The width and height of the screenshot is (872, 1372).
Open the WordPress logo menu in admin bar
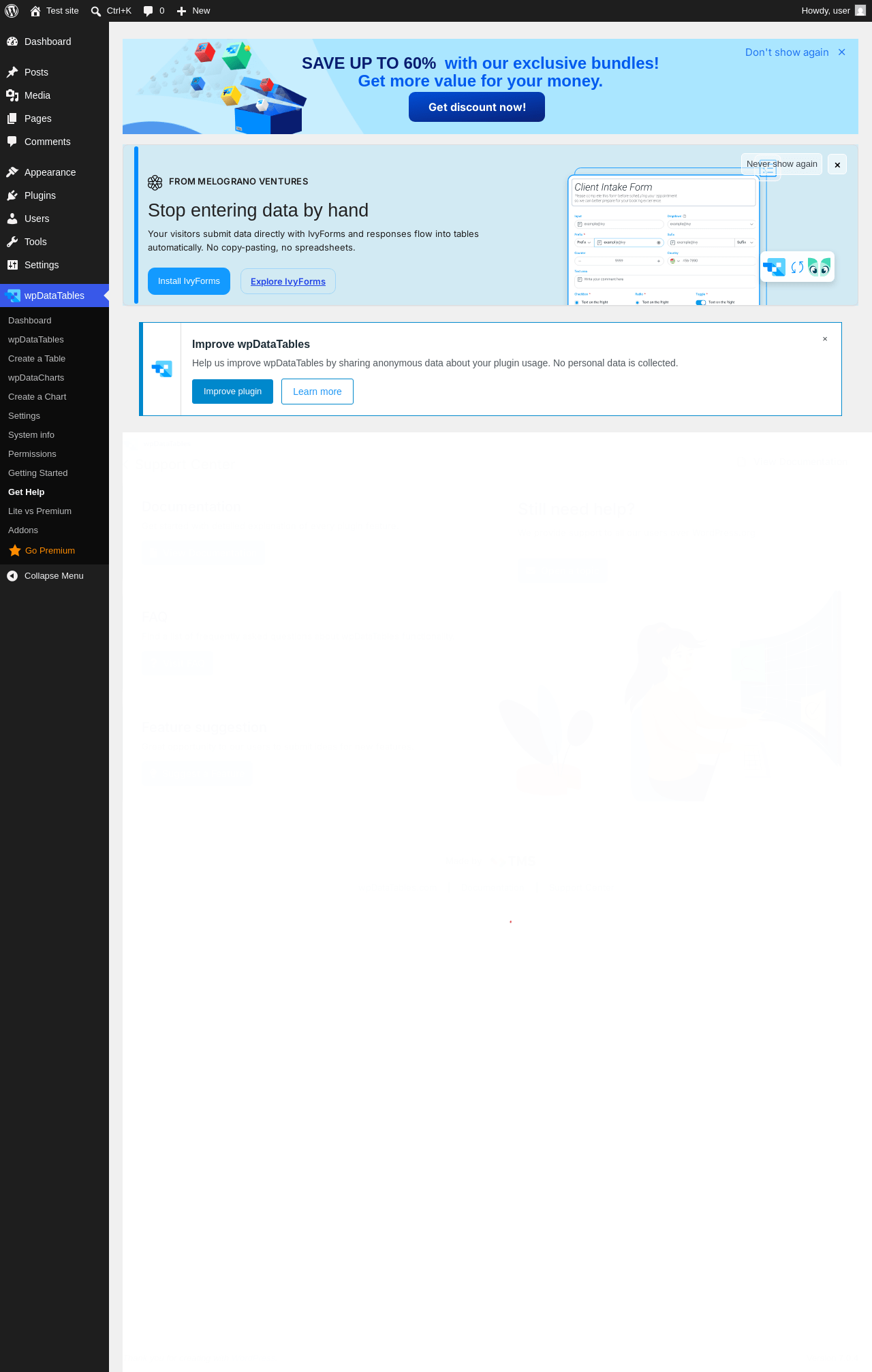pyautogui.click(x=12, y=11)
